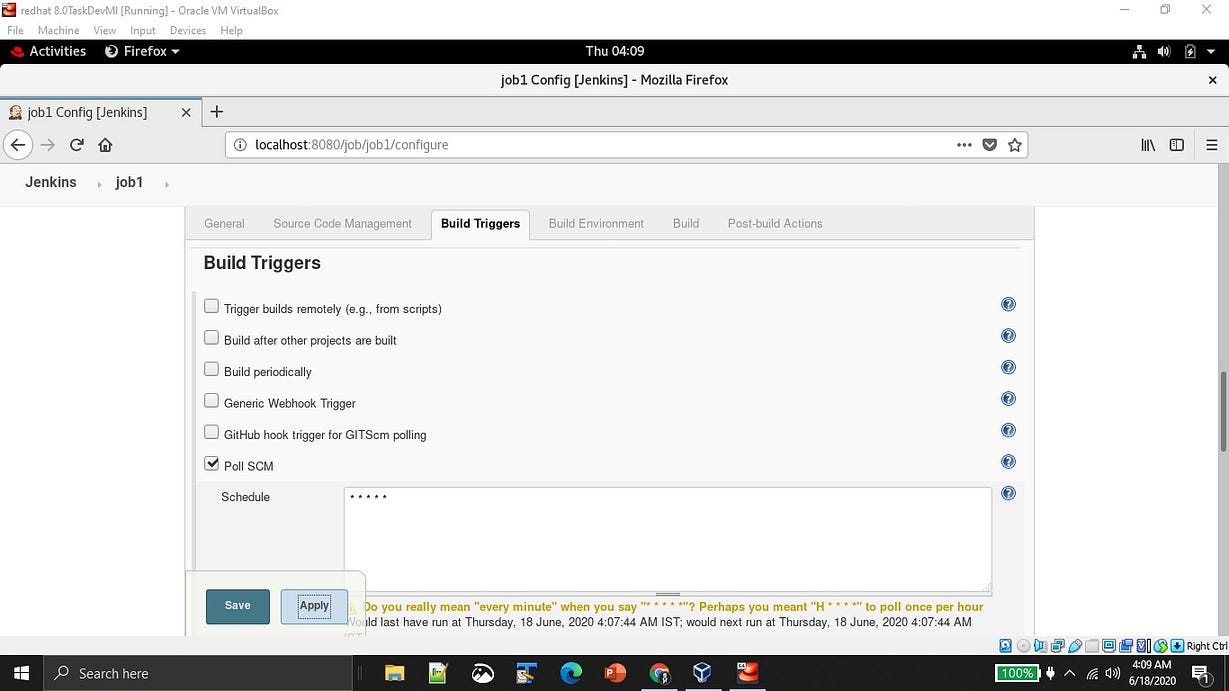Click inside the Schedule text area
Image resolution: width=1229 pixels, height=691 pixels.
pos(667,539)
